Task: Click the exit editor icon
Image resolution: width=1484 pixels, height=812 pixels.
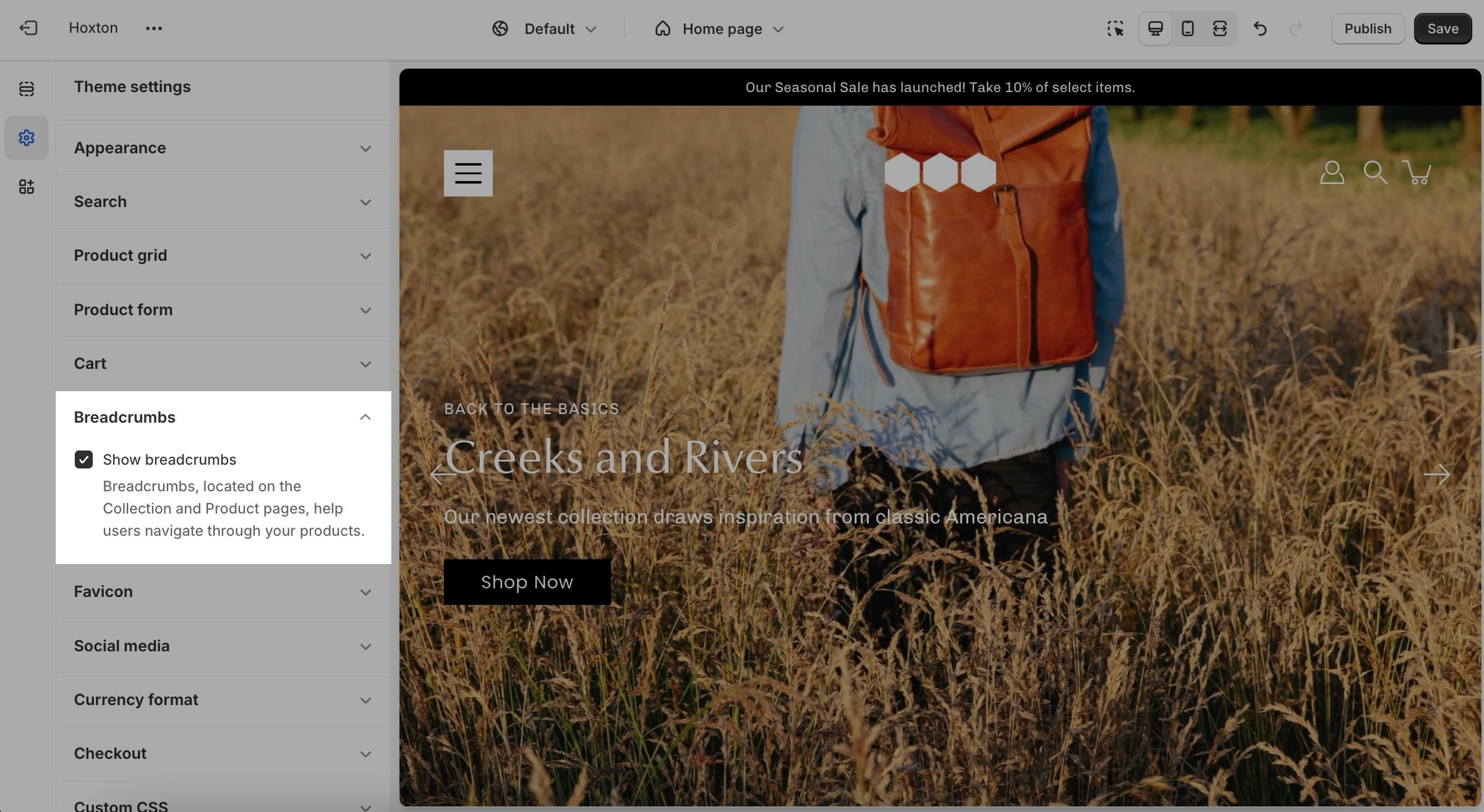Action: [x=28, y=28]
